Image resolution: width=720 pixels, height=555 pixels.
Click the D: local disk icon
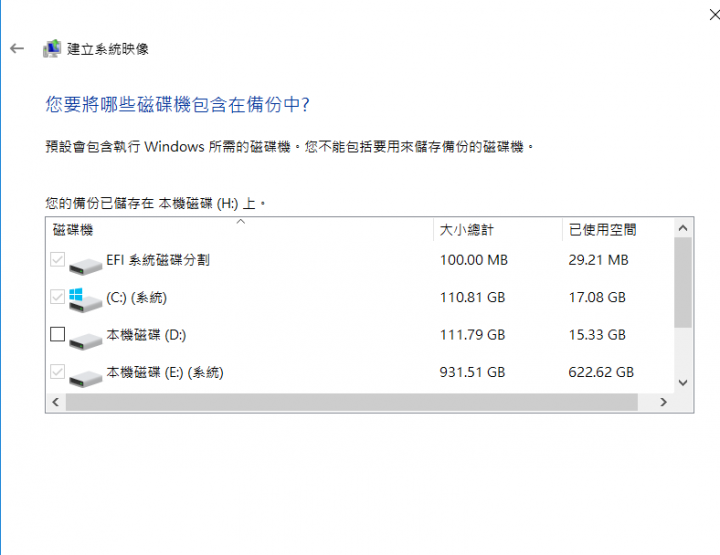[85, 341]
